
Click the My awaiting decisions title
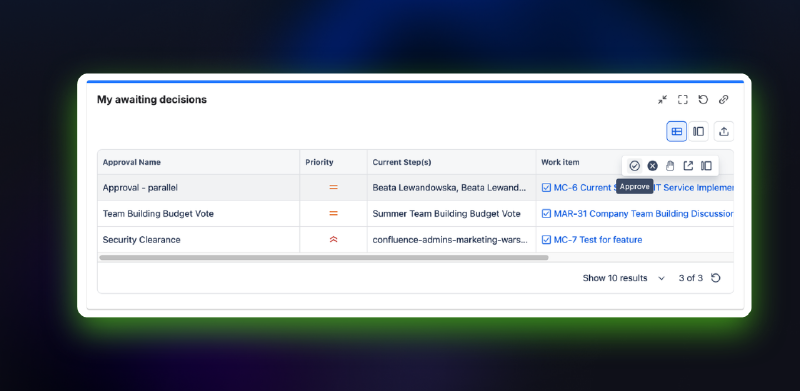tap(152, 100)
